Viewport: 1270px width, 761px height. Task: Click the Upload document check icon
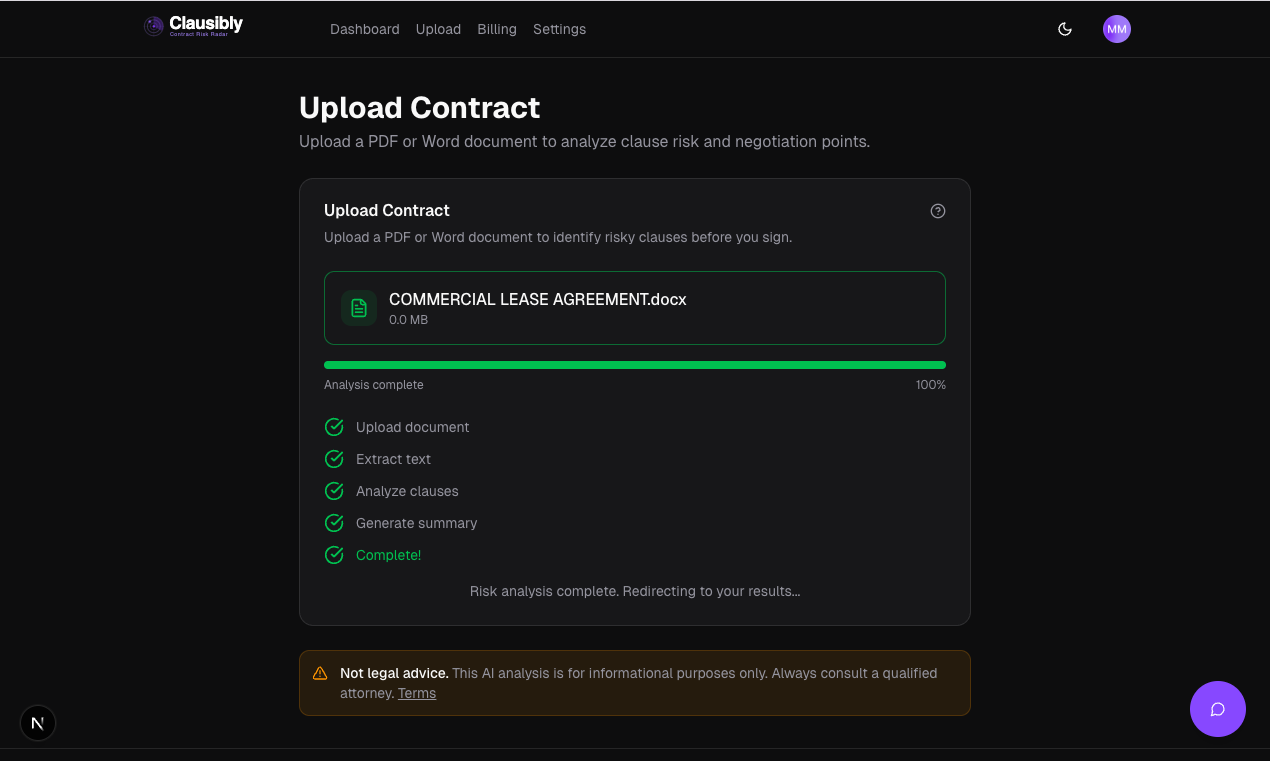tap(334, 427)
